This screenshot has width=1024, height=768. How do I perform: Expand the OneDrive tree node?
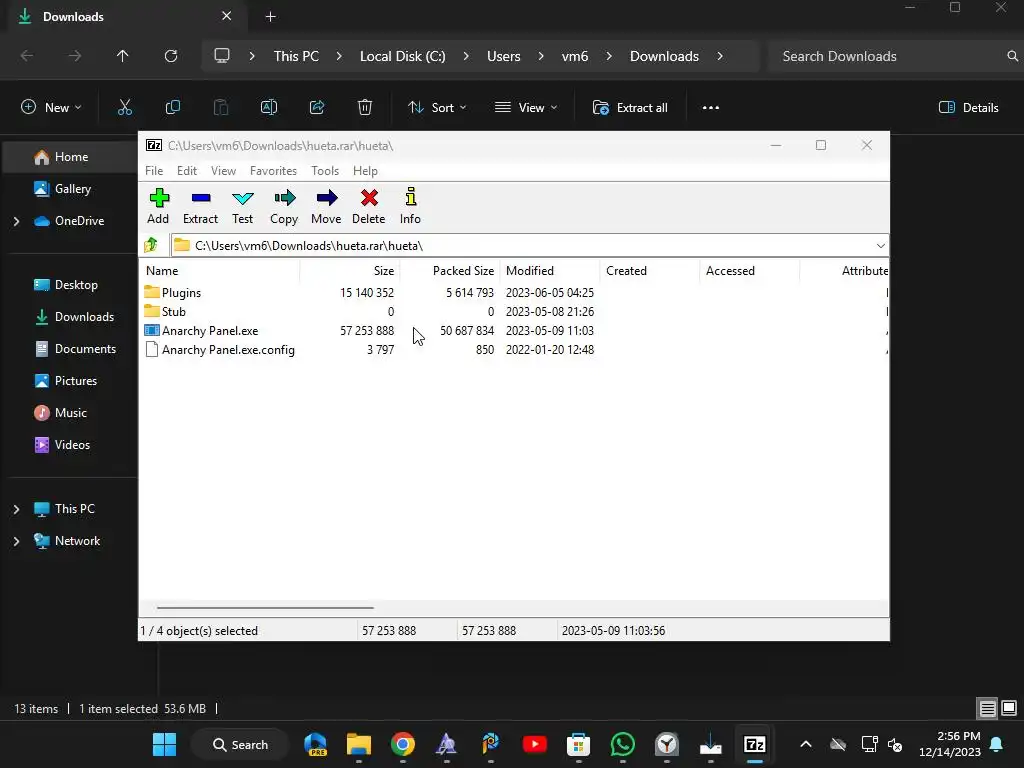pos(16,221)
